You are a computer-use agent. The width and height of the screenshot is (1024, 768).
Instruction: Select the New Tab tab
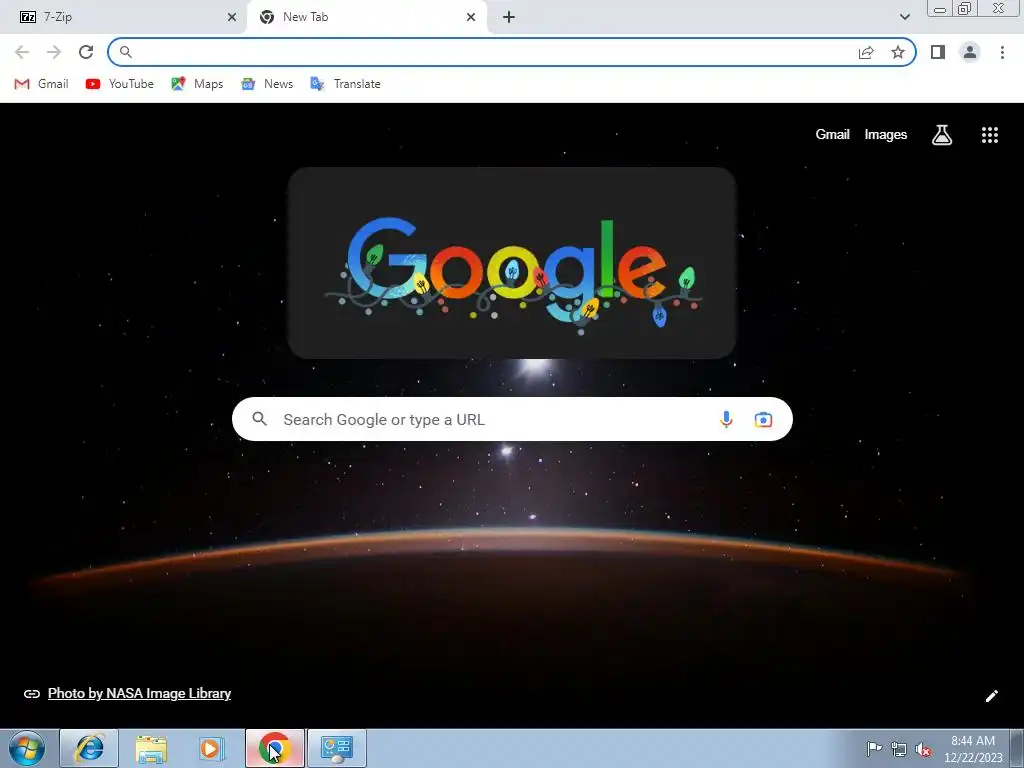367,17
